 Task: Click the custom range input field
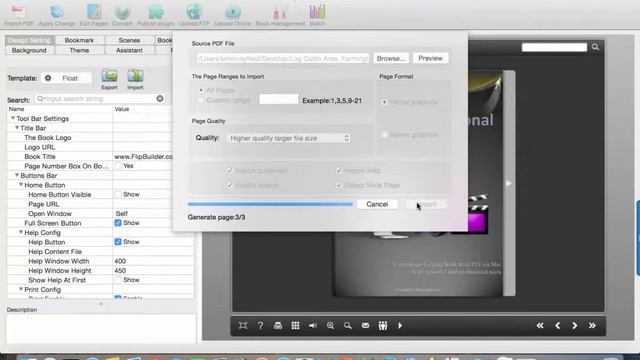coord(279,99)
